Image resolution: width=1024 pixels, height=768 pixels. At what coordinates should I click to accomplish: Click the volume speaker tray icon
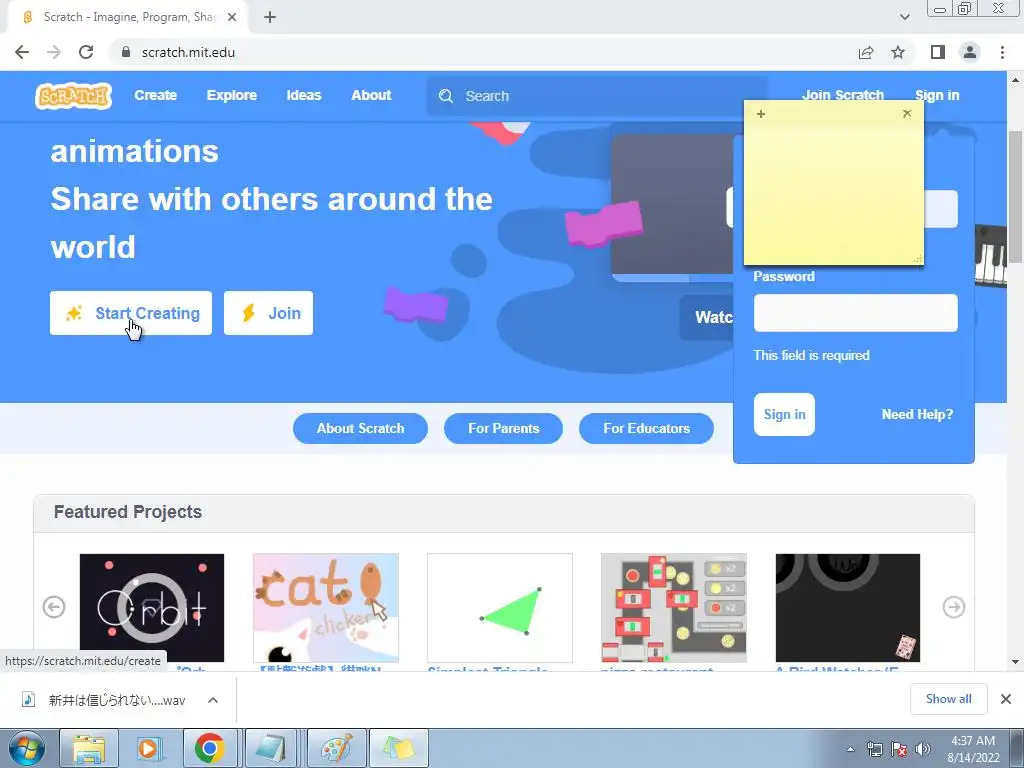(923, 749)
